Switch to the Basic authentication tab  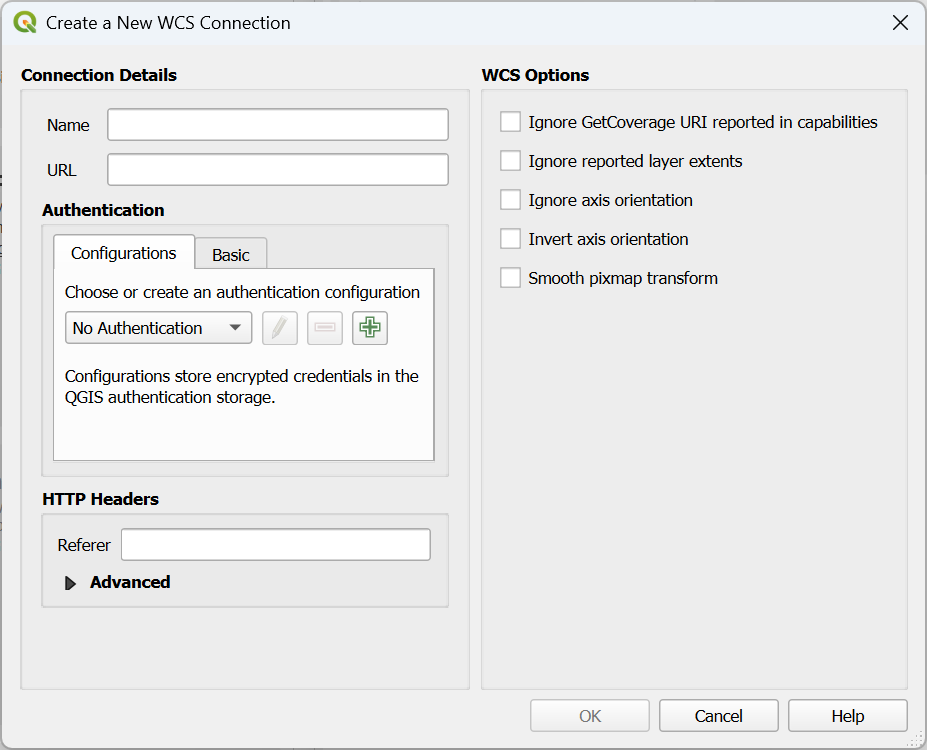point(230,255)
